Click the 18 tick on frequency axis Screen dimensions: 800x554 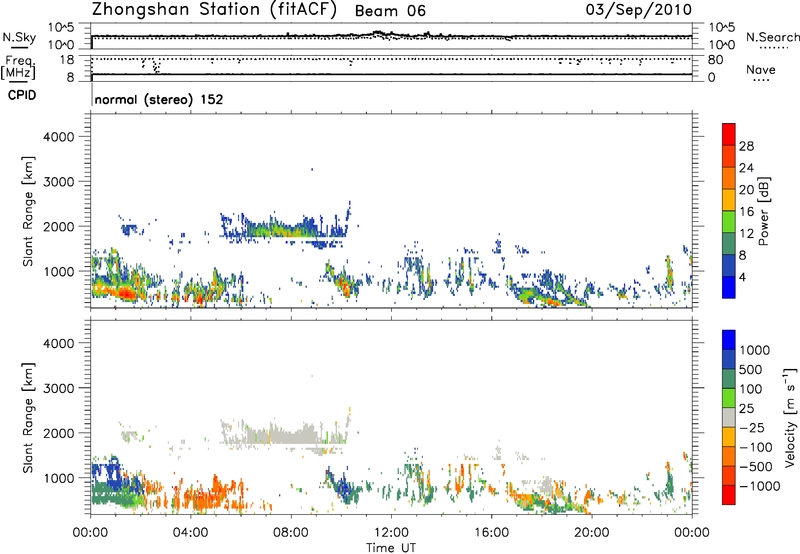pos(66,60)
